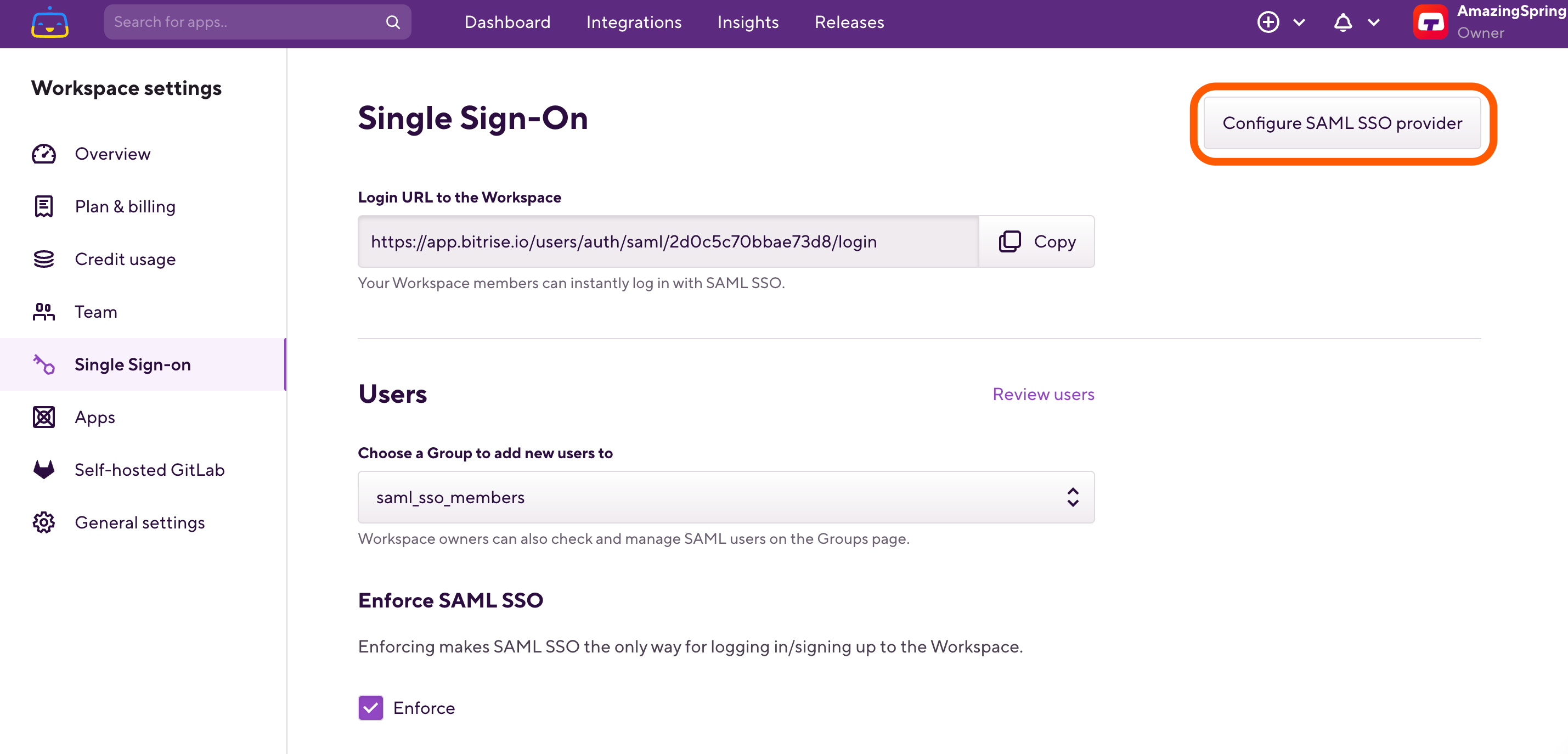Go to Plan & billing settings
Image resolution: width=1568 pixels, height=754 pixels.
click(x=143, y=206)
